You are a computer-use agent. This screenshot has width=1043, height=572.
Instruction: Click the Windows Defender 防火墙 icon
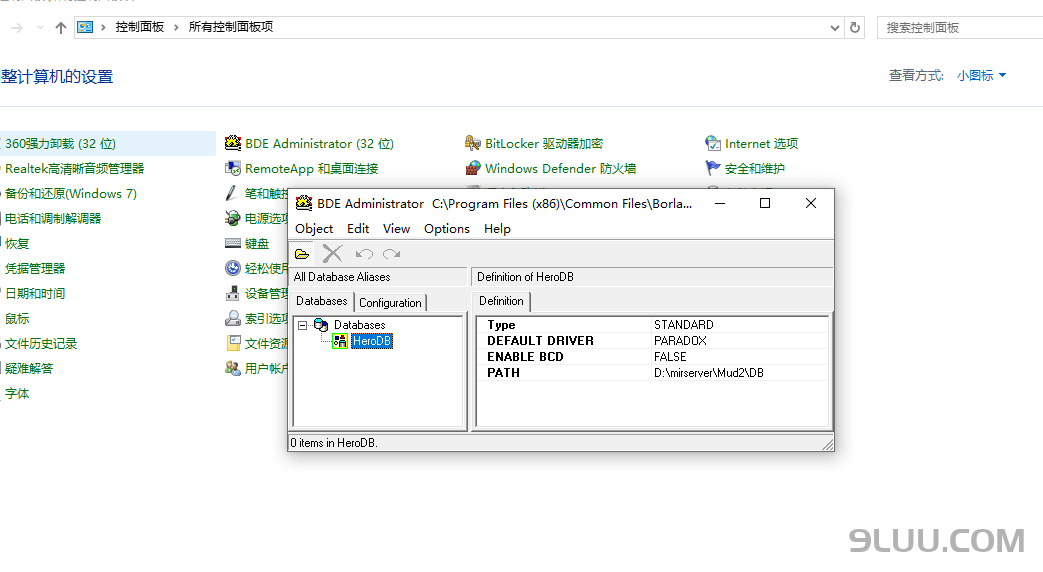point(472,168)
